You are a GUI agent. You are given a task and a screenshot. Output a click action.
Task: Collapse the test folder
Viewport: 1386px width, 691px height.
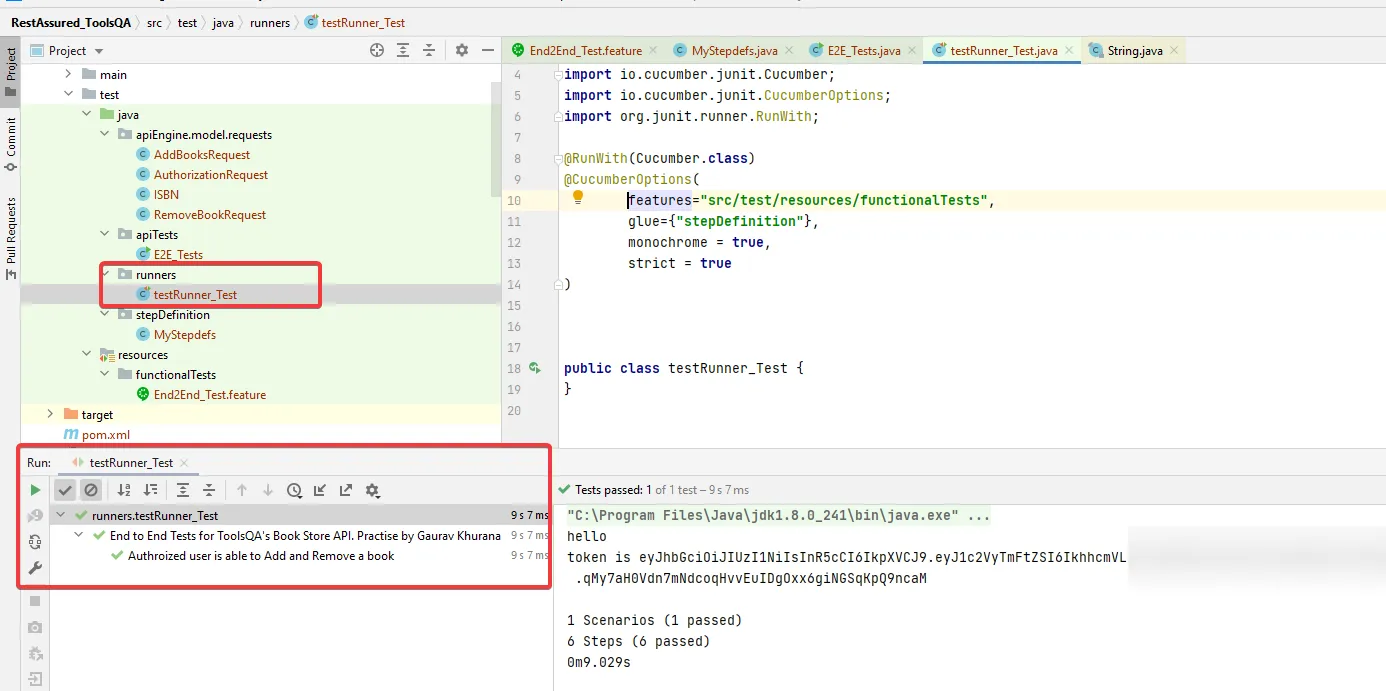click(x=68, y=94)
